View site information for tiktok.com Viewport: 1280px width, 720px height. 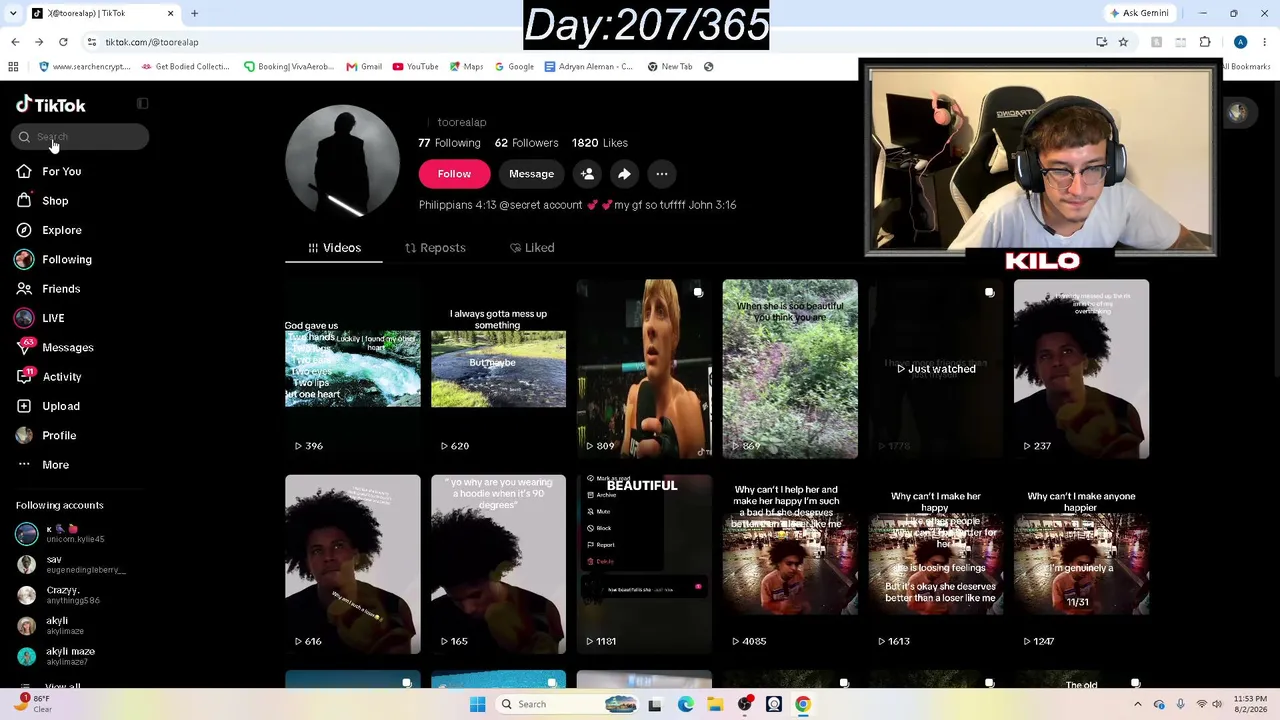pos(91,42)
